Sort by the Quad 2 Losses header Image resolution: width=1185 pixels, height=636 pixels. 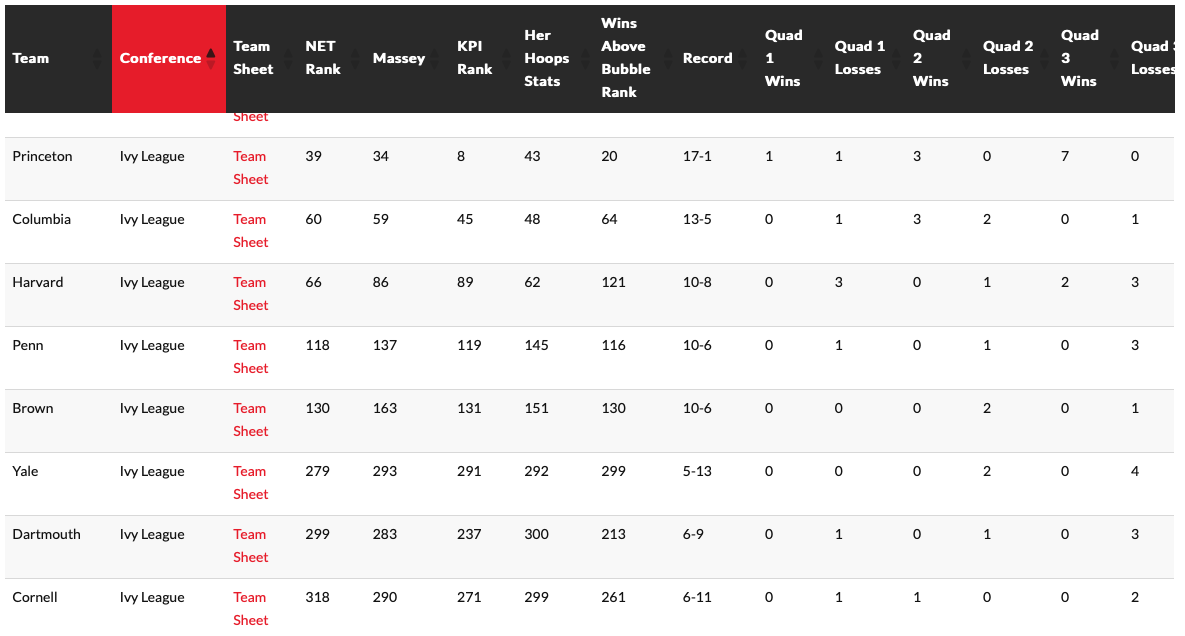1007,58
